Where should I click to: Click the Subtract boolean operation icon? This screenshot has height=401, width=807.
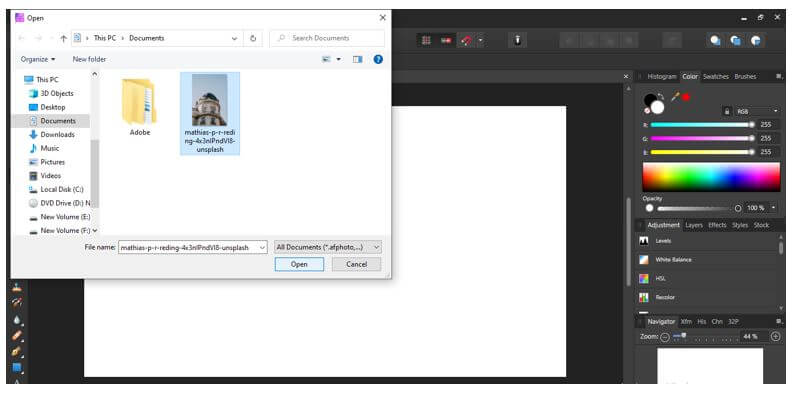click(x=735, y=40)
